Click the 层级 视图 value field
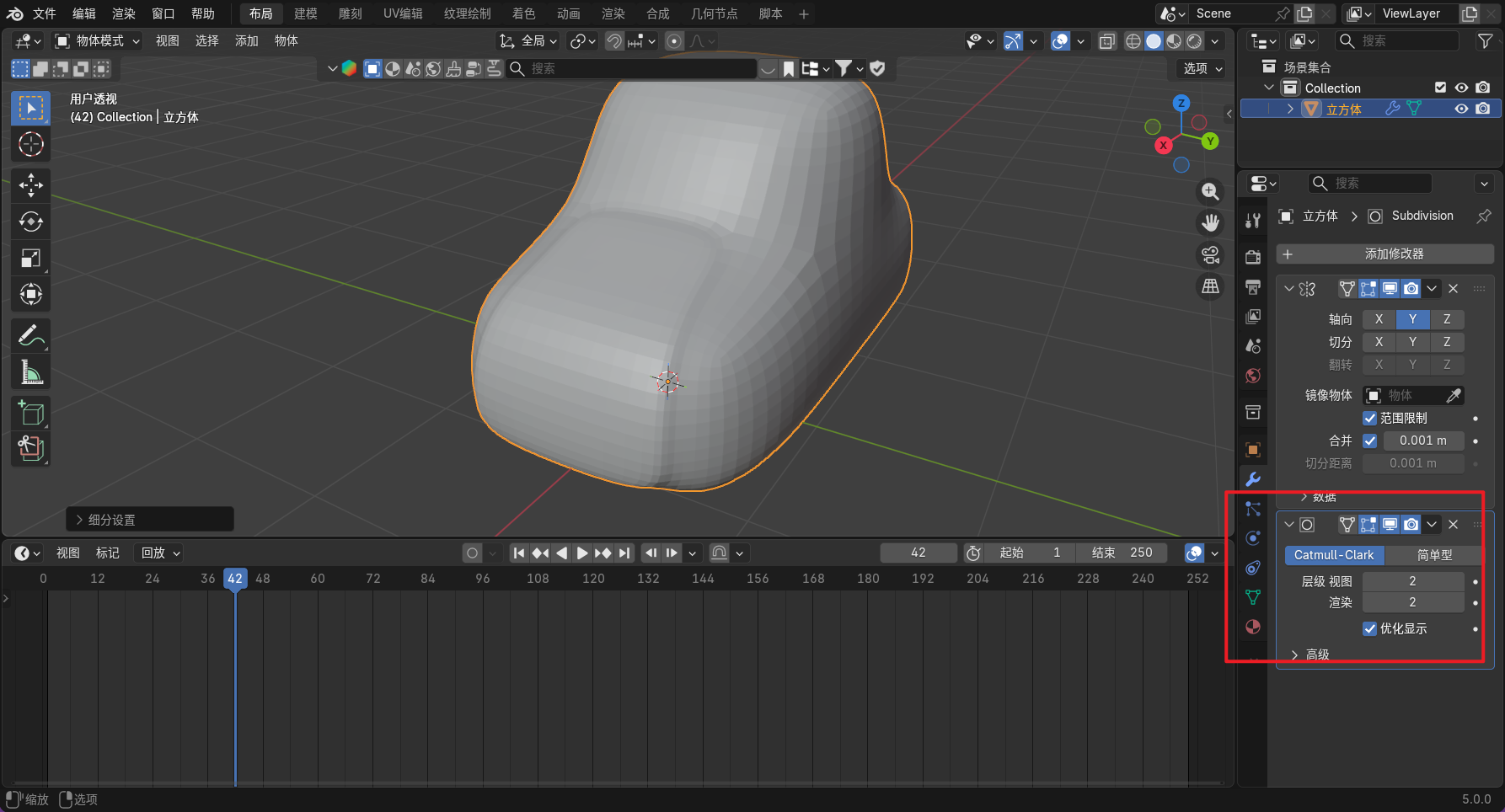Viewport: 1505px width, 812px height. pyautogui.click(x=1412, y=581)
